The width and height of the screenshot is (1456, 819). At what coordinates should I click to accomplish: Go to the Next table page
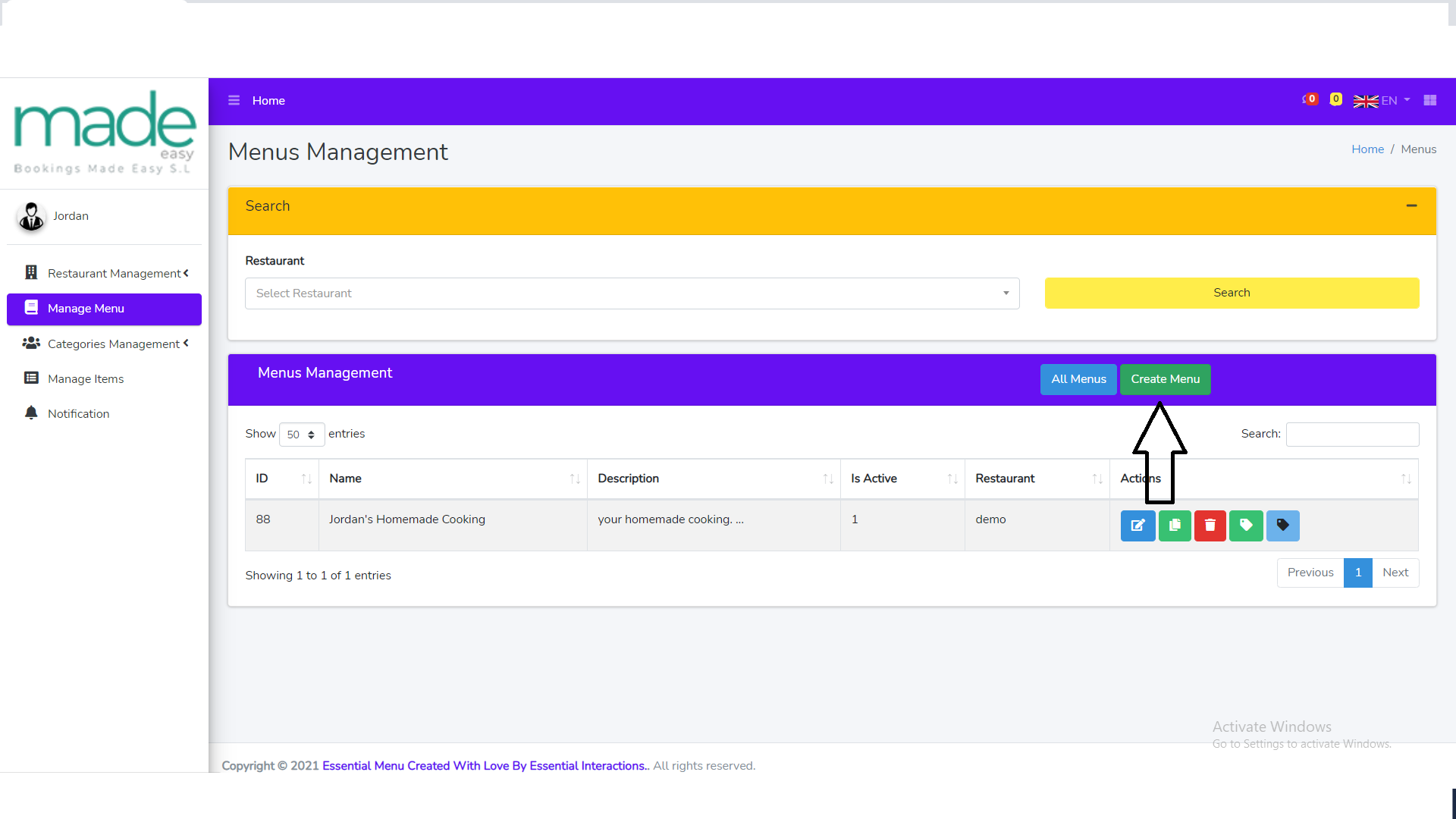1395,573
